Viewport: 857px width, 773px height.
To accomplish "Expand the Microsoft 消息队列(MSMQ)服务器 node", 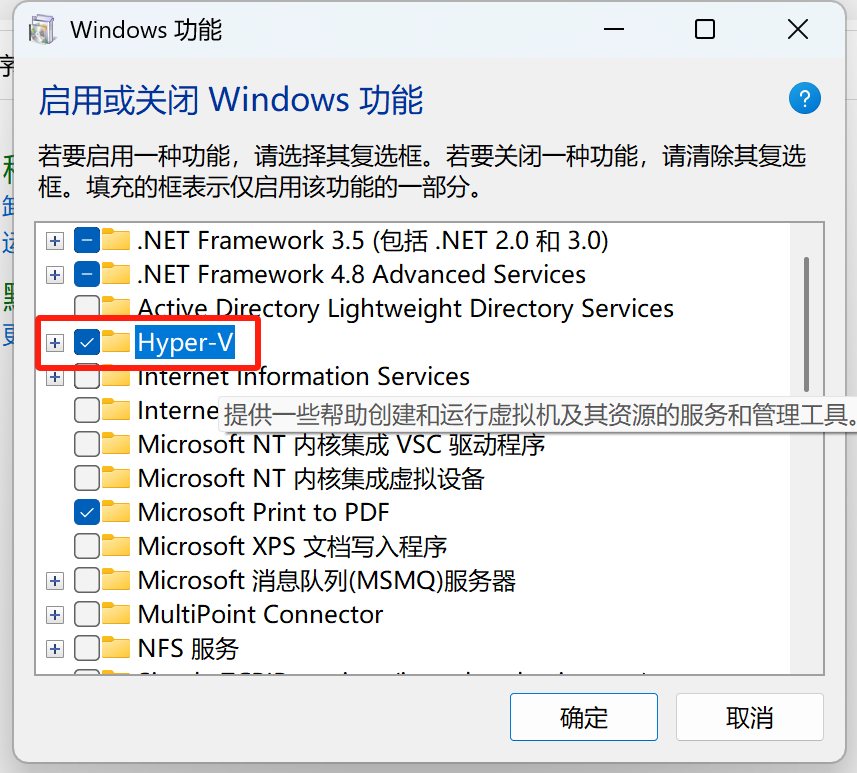I will pyautogui.click(x=55, y=580).
